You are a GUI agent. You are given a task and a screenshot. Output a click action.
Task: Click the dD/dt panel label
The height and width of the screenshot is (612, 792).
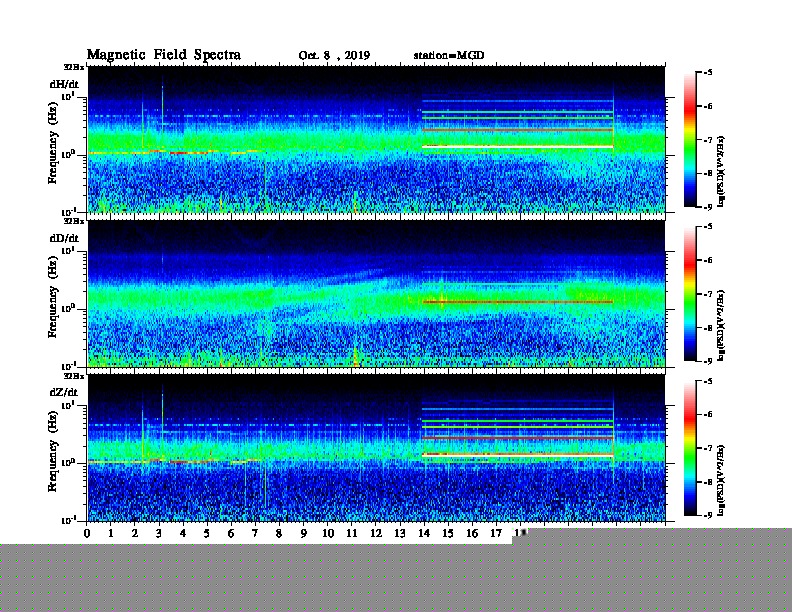pyautogui.click(x=64, y=238)
